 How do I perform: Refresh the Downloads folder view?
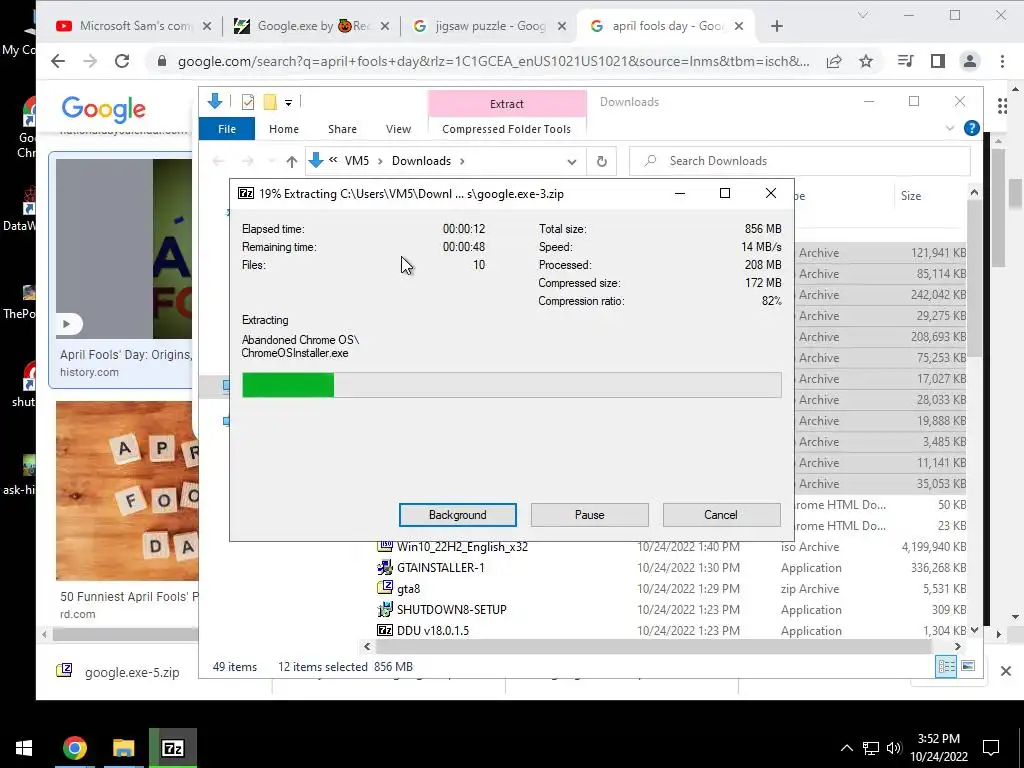601,161
